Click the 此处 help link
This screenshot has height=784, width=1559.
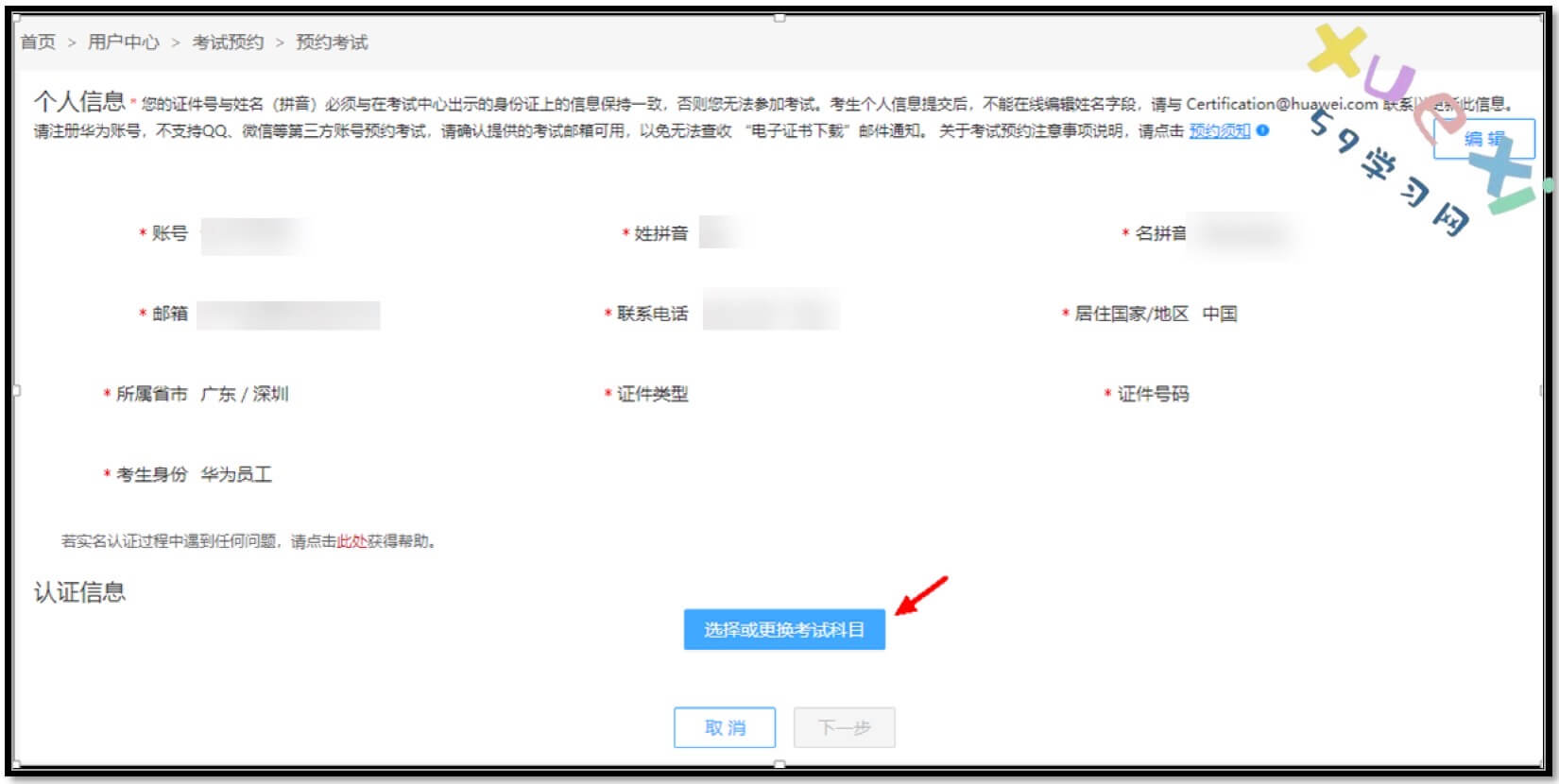click(x=351, y=541)
